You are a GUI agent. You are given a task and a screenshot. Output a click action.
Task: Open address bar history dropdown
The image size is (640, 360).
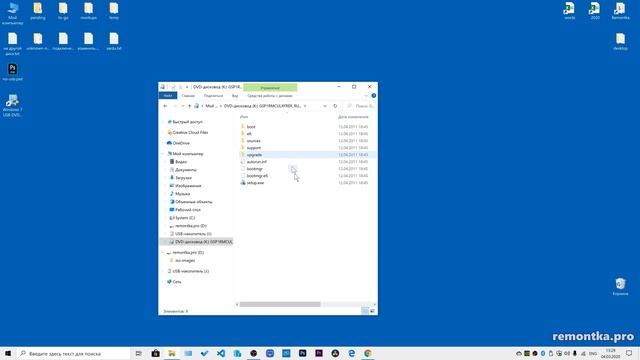[x=325, y=106]
